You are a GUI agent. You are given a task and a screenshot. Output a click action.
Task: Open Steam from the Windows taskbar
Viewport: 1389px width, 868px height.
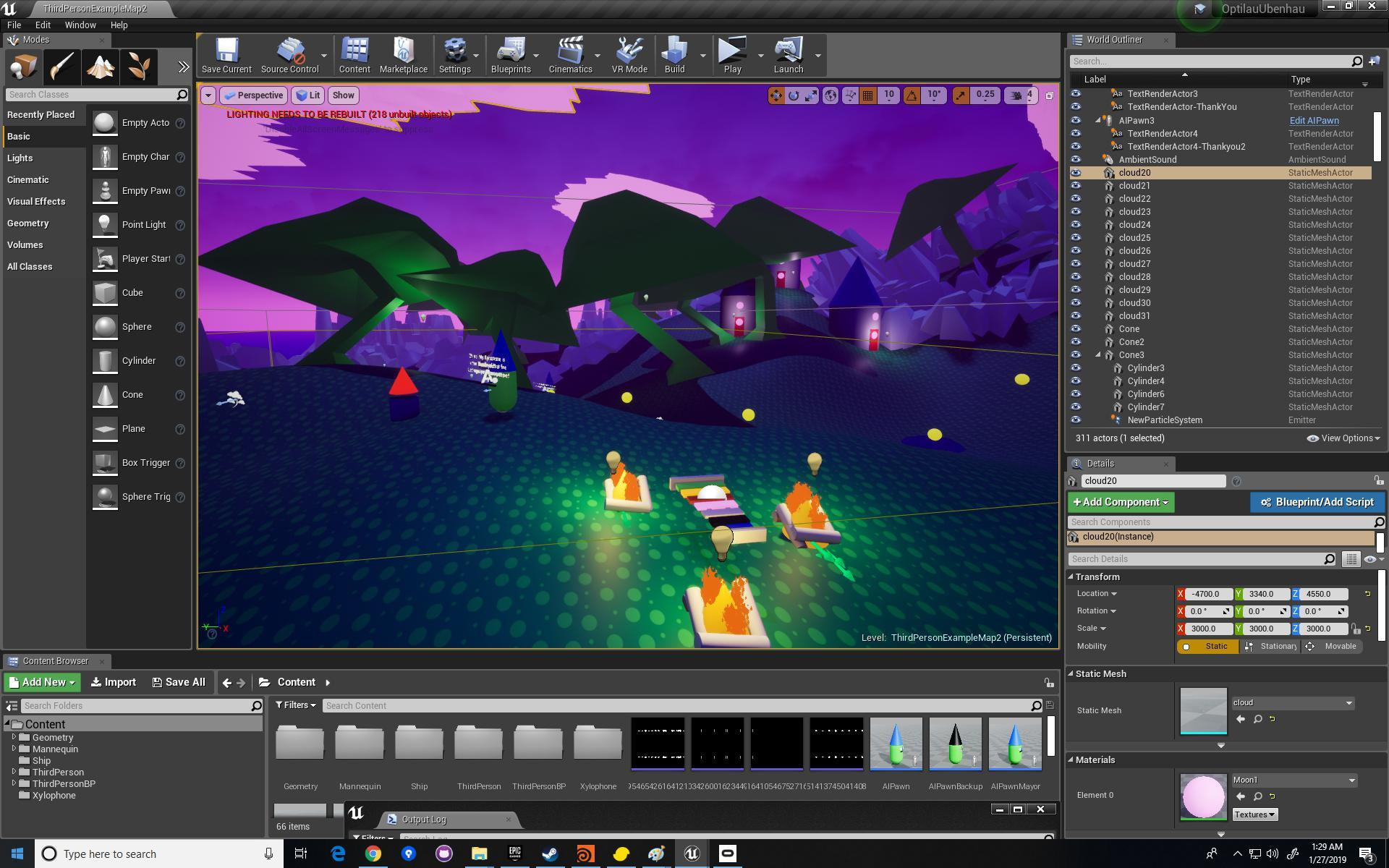click(x=550, y=854)
